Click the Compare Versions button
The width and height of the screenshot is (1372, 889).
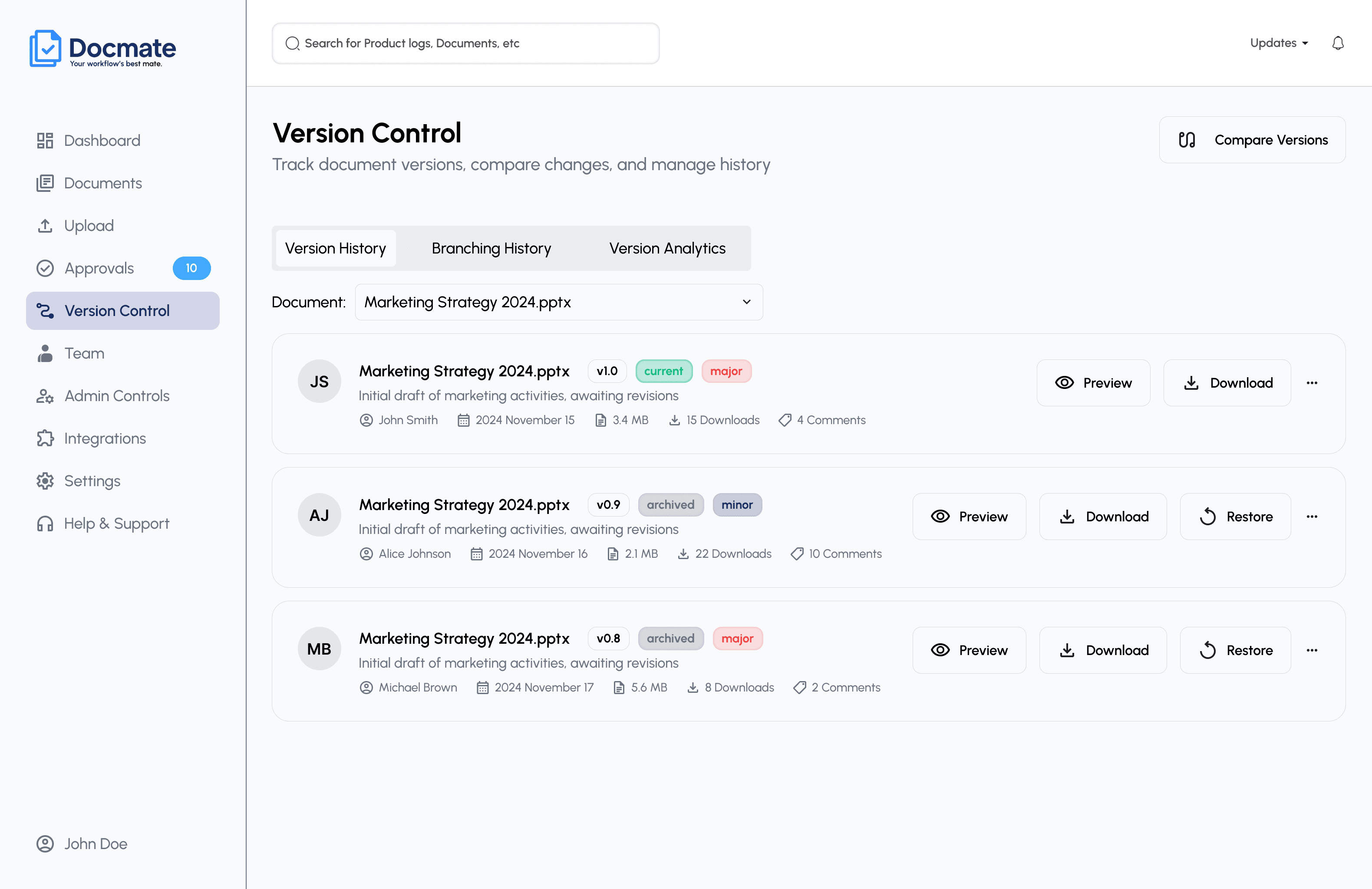[1252, 140]
